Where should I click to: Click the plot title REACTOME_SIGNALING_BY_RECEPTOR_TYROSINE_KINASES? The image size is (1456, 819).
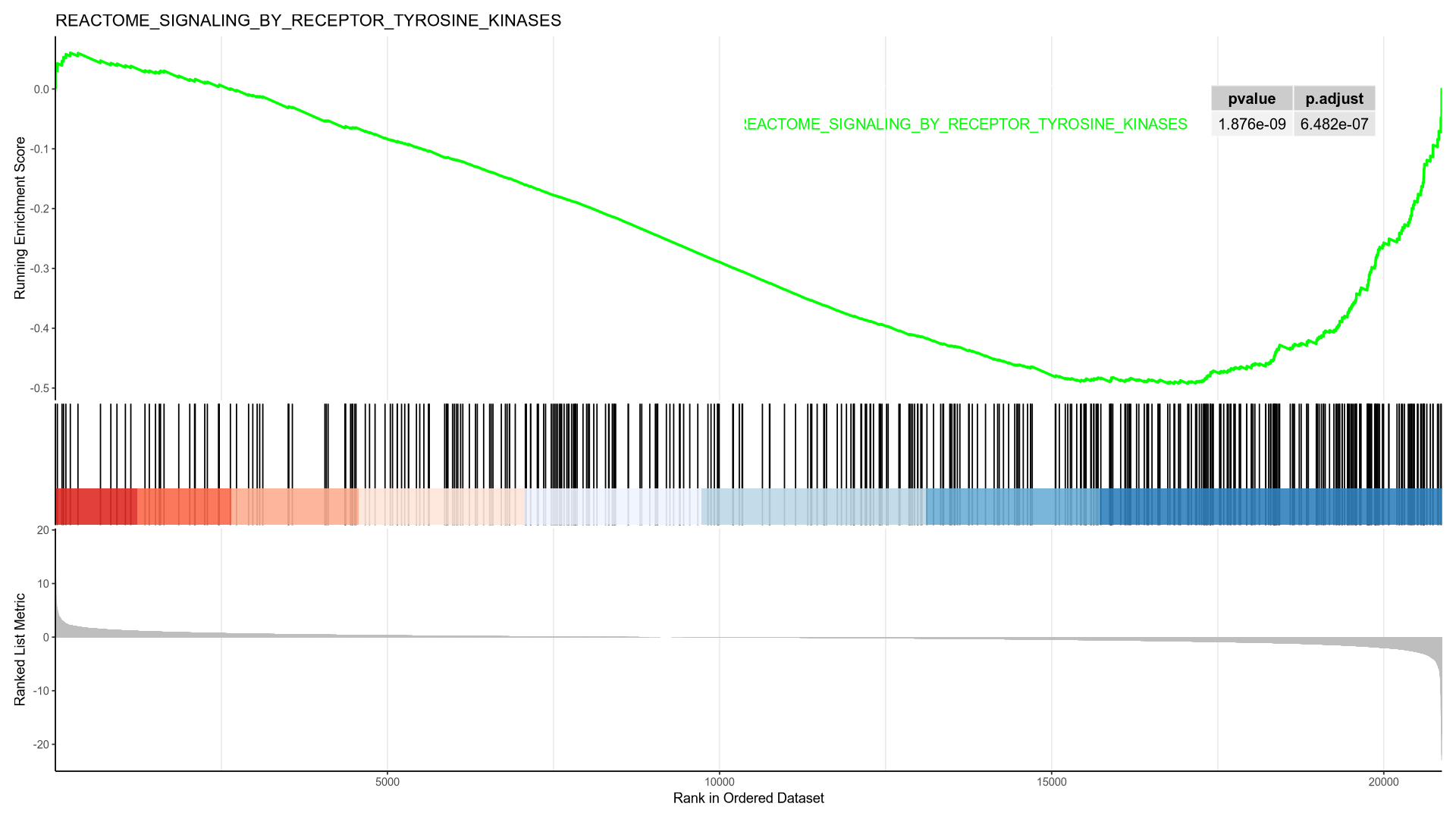(308, 20)
